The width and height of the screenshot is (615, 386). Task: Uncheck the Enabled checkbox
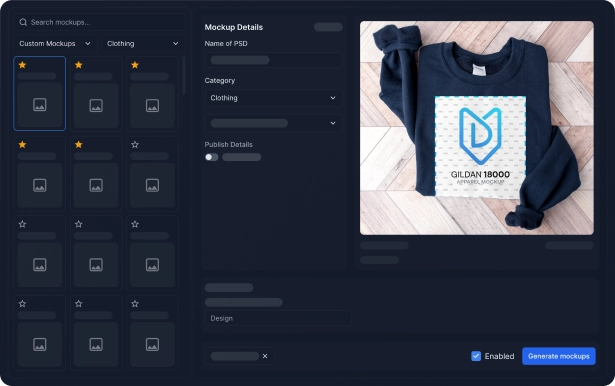coord(476,356)
